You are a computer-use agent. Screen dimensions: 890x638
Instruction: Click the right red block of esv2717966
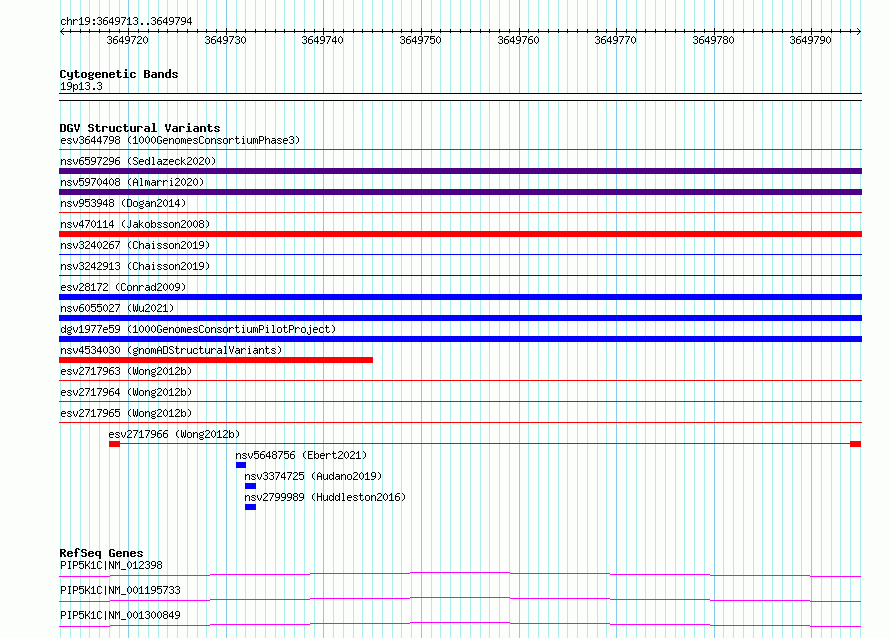coord(855,444)
